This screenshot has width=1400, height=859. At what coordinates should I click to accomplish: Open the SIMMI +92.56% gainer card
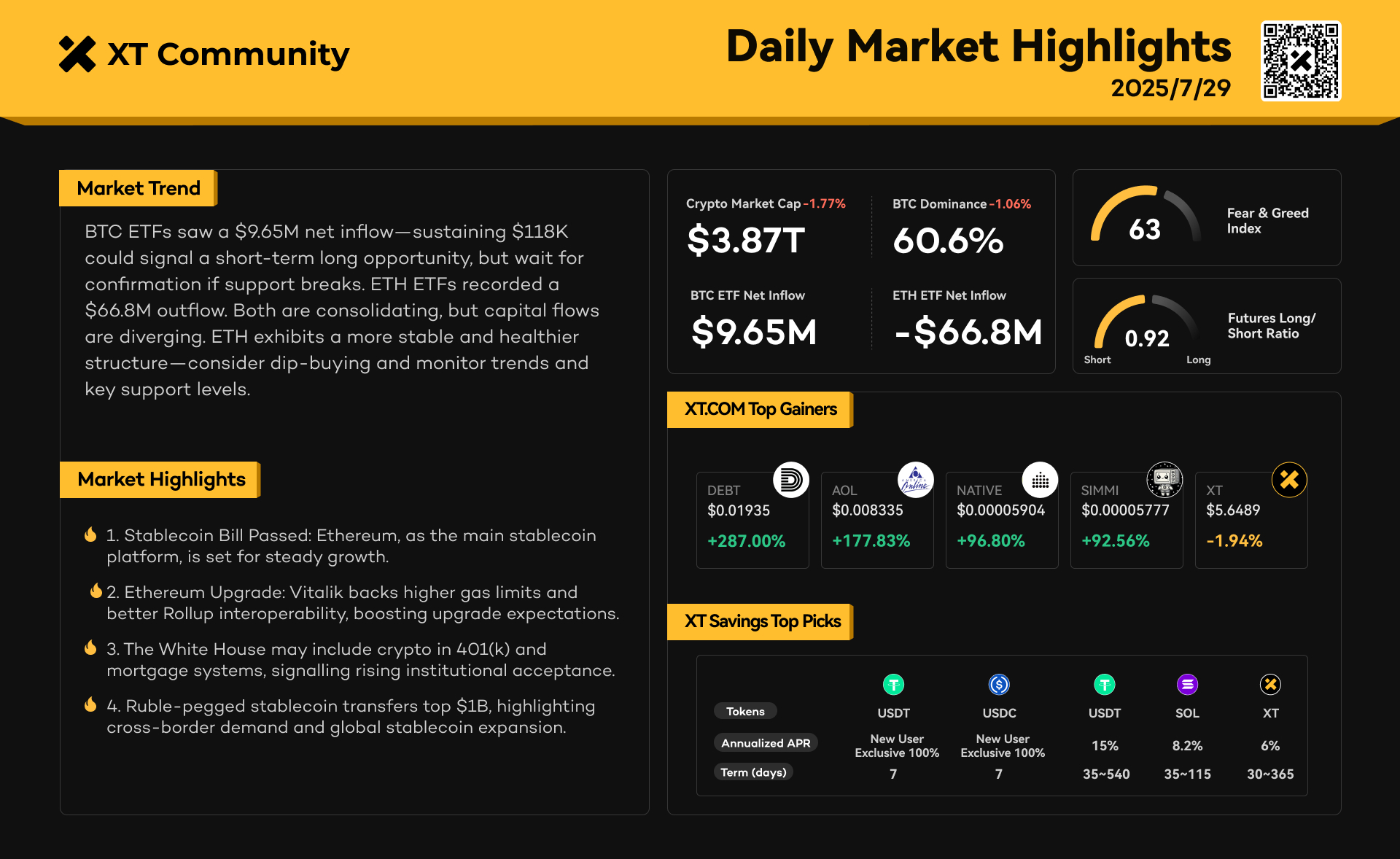[1127, 520]
